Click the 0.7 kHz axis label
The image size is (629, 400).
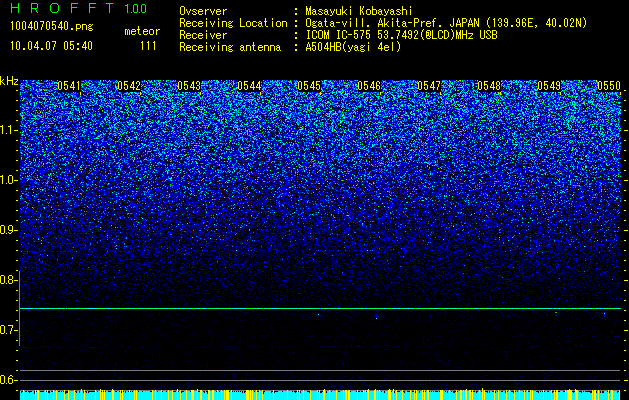point(9,330)
